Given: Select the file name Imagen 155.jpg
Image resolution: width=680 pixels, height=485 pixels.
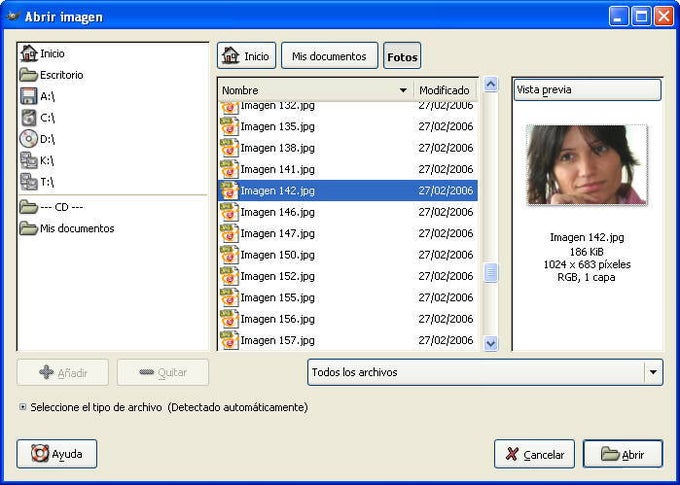Looking at the screenshot, I should point(278,298).
